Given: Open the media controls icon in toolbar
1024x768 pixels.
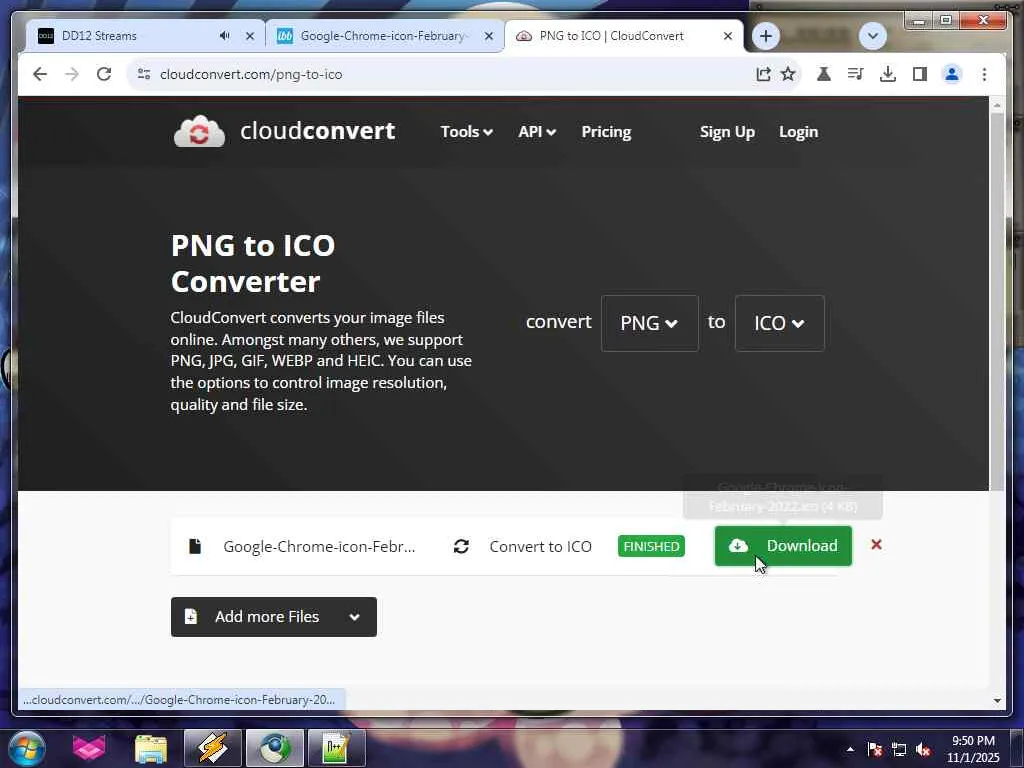Looking at the screenshot, I should pyautogui.click(x=856, y=74).
